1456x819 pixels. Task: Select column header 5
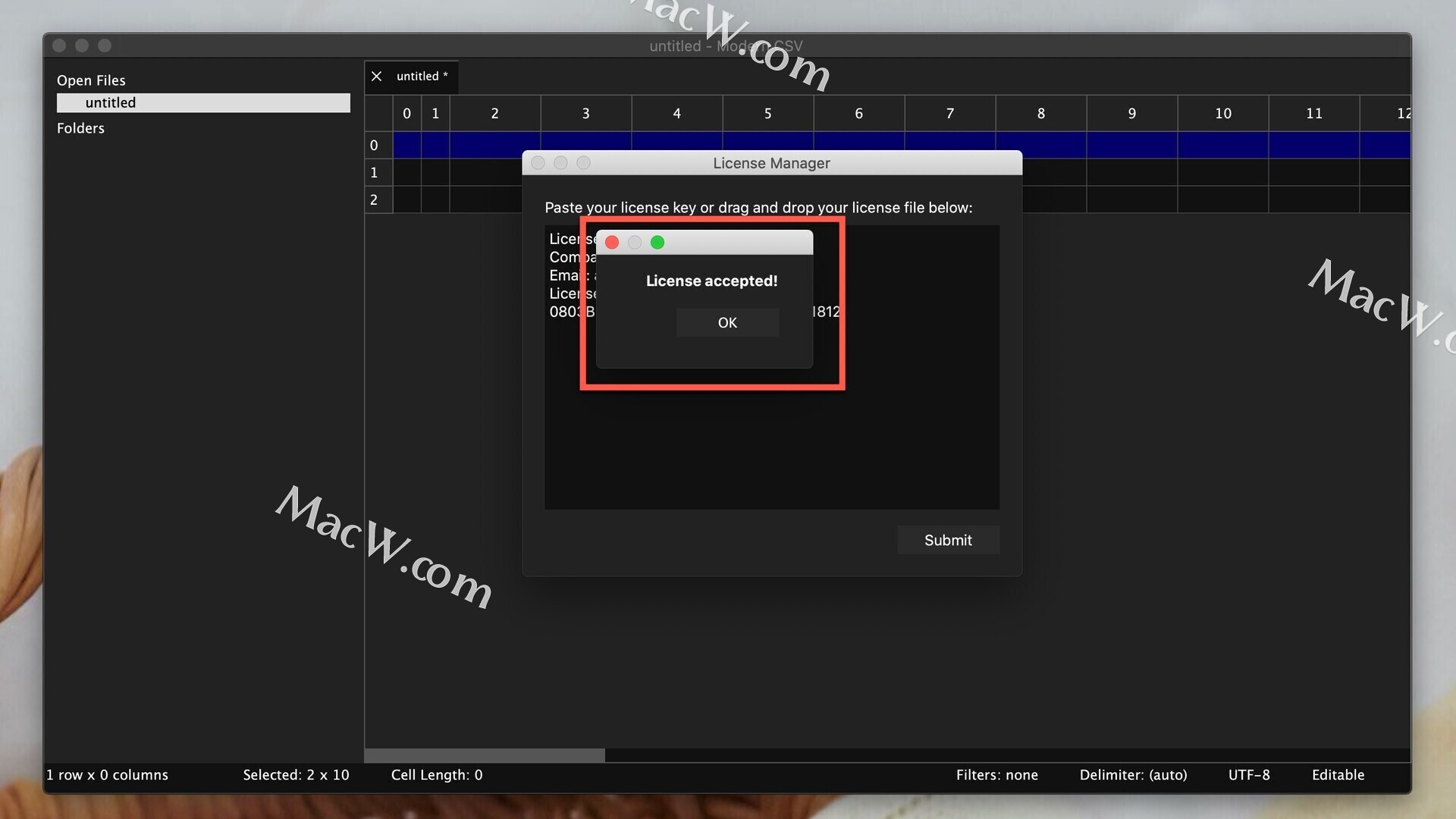click(768, 113)
